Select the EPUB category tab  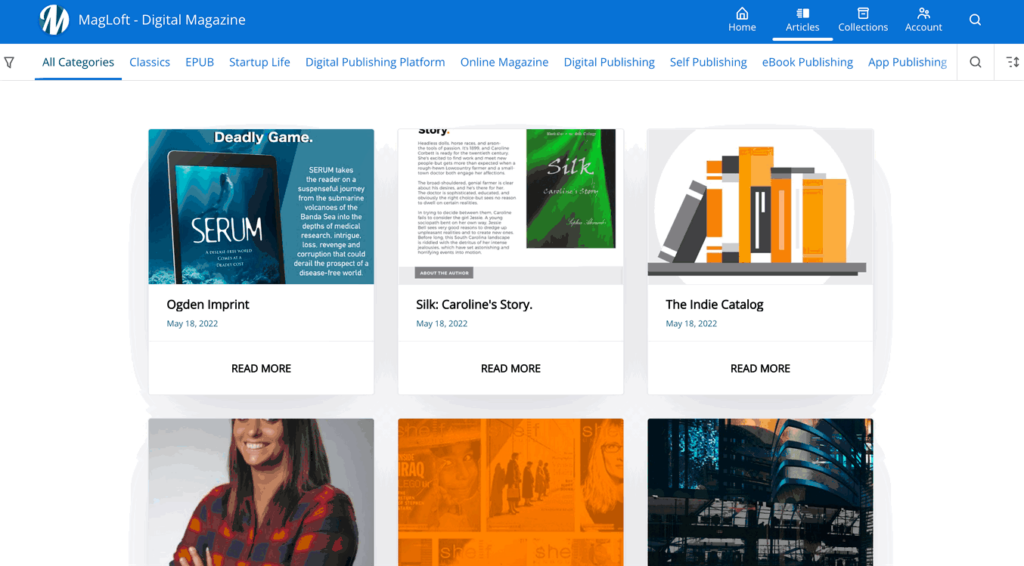tap(199, 62)
